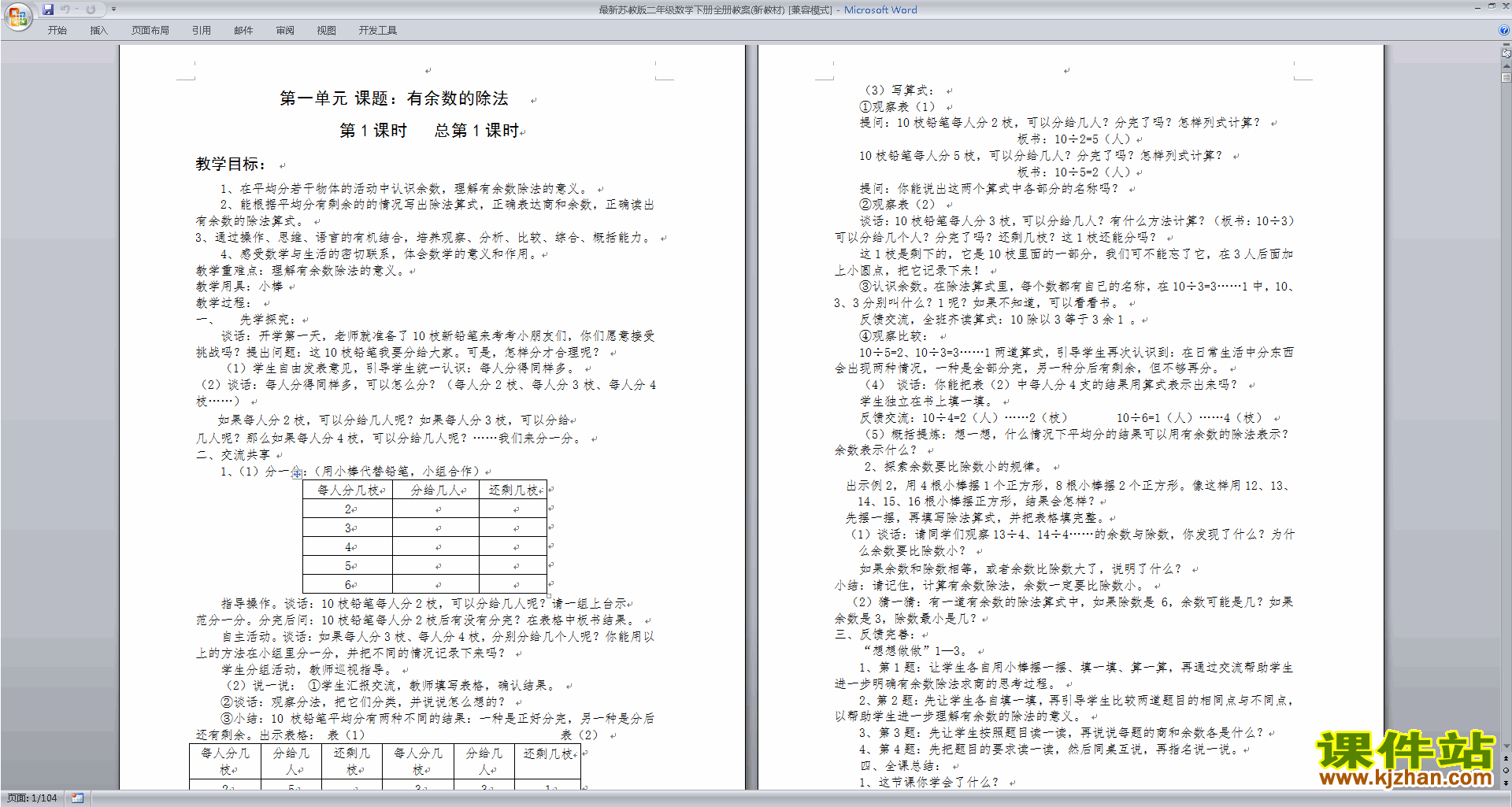Screen dimensions: 1512x807
Task: Save the document with the floppy icon
Action: point(48,9)
